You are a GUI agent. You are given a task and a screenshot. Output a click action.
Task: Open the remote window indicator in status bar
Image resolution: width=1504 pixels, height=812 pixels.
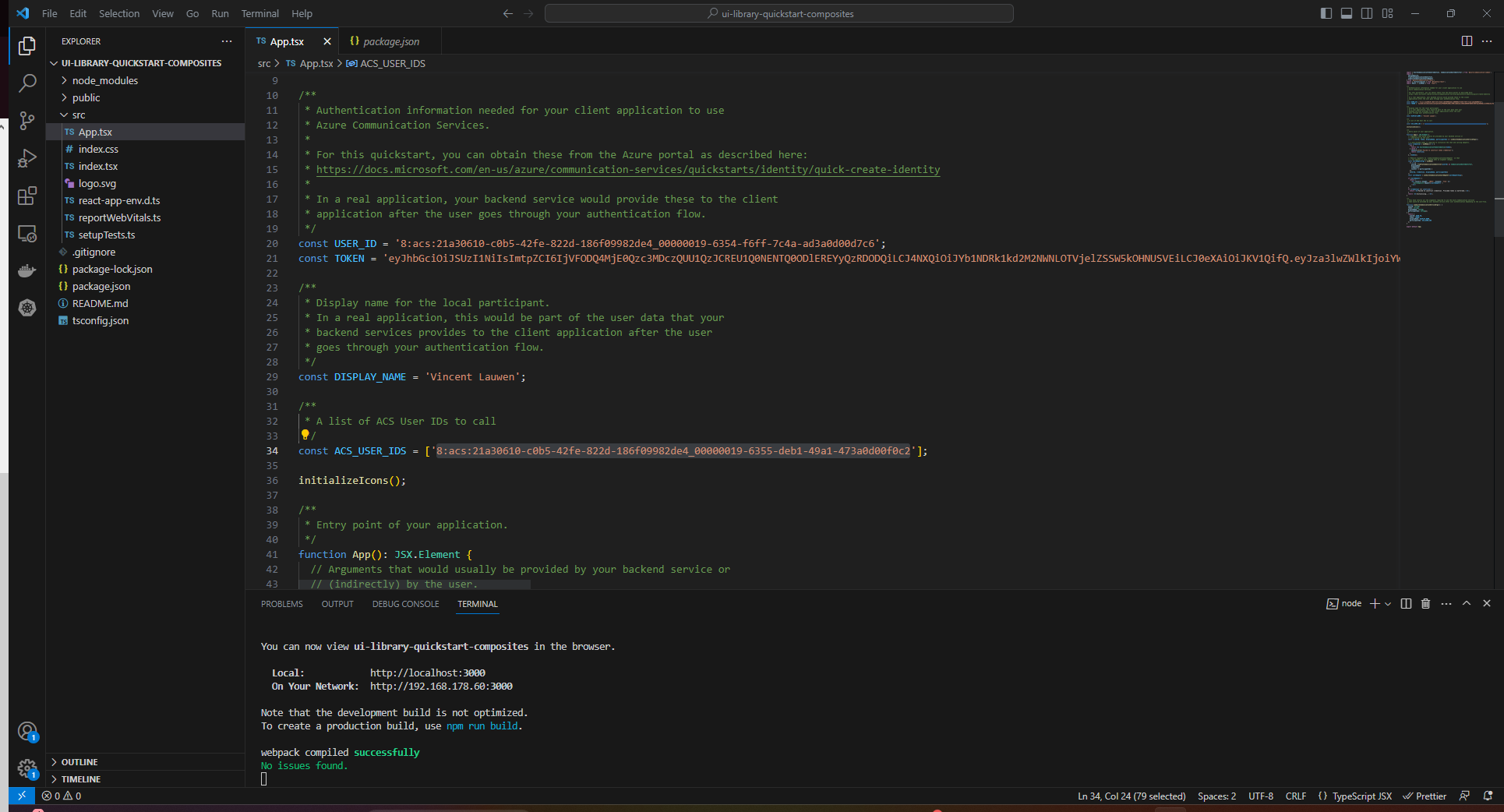pos(22,796)
